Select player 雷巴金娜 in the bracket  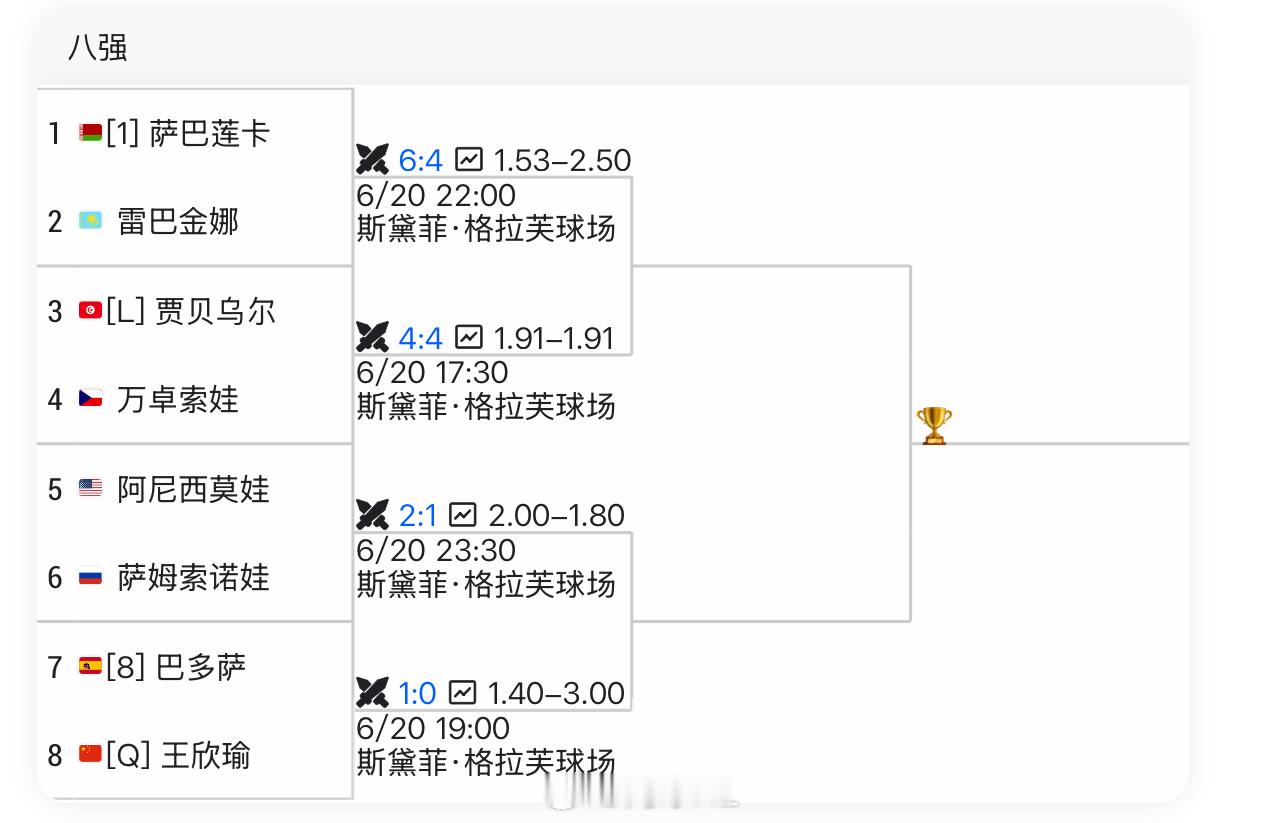point(178,221)
